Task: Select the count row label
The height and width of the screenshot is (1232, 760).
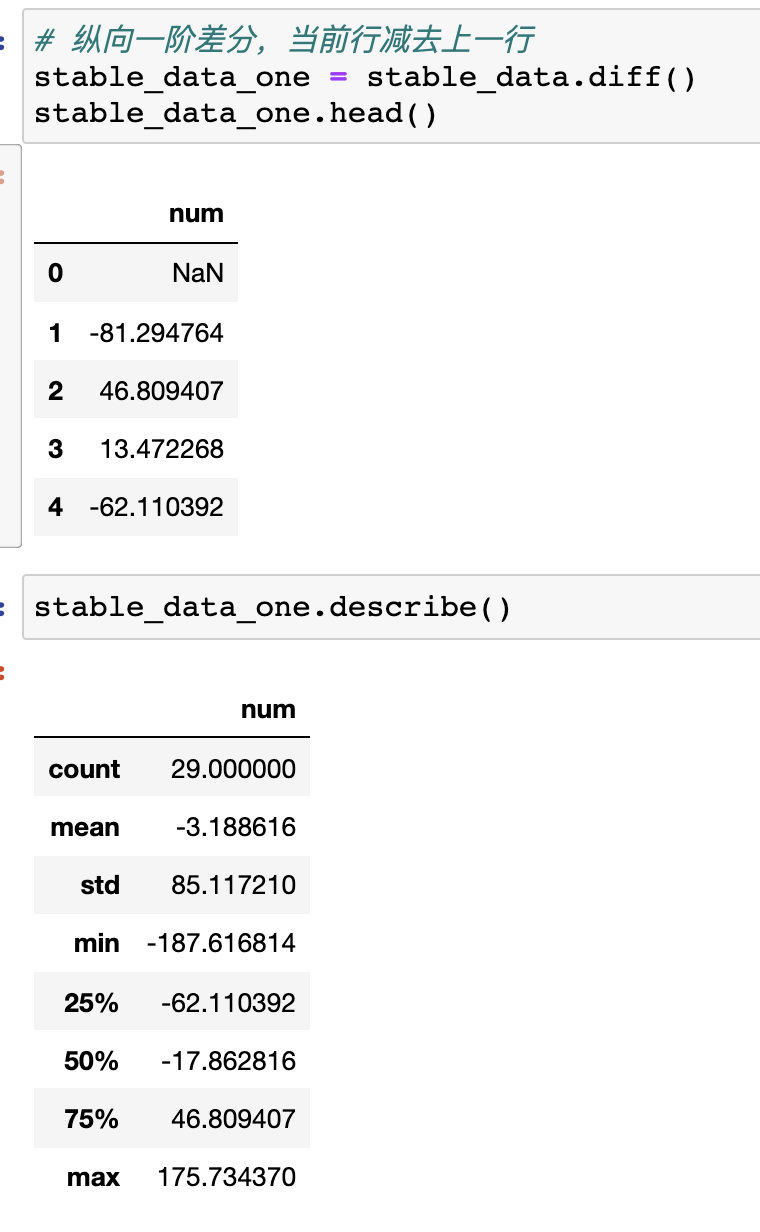Action: pos(84,769)
